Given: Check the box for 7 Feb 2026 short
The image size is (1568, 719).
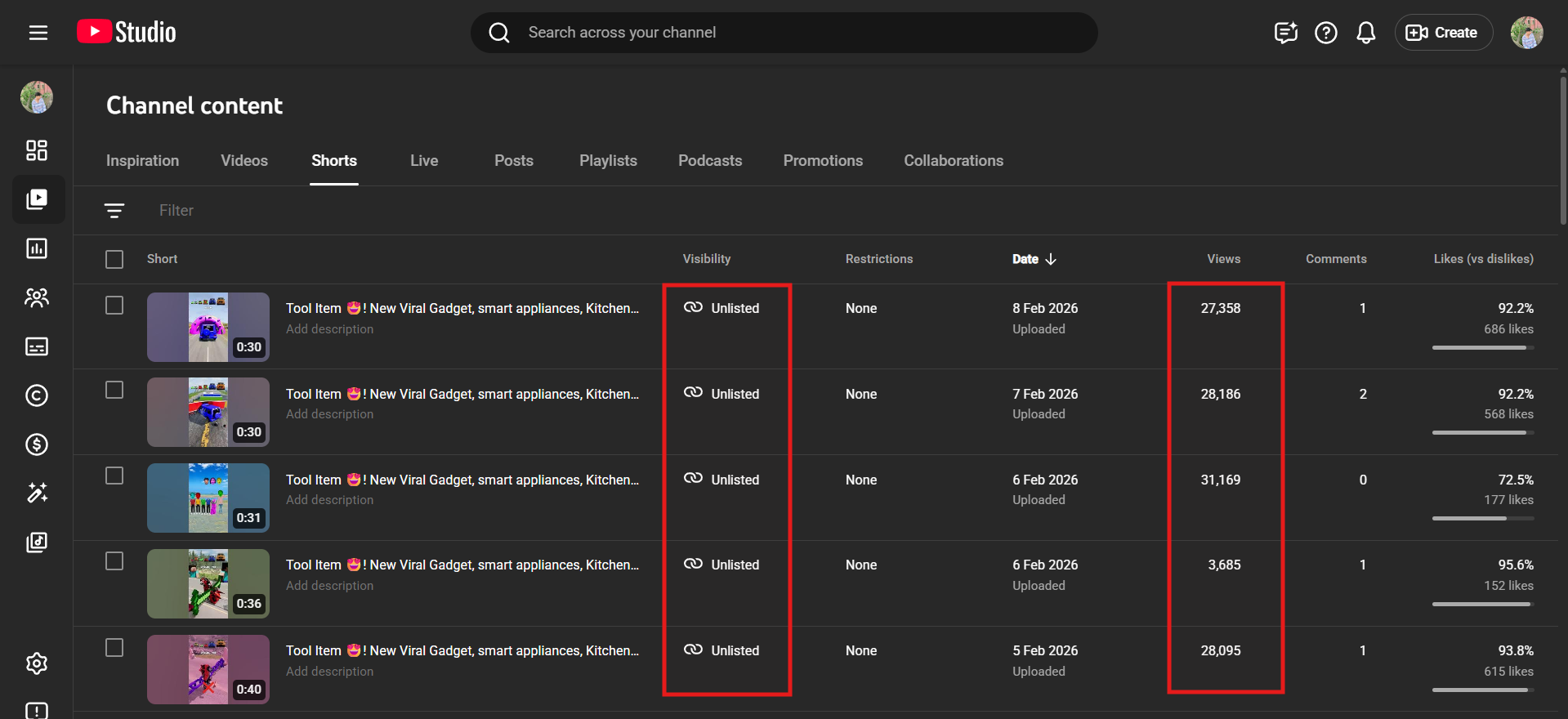Looking at the screenshot, I should pos(114,391).
